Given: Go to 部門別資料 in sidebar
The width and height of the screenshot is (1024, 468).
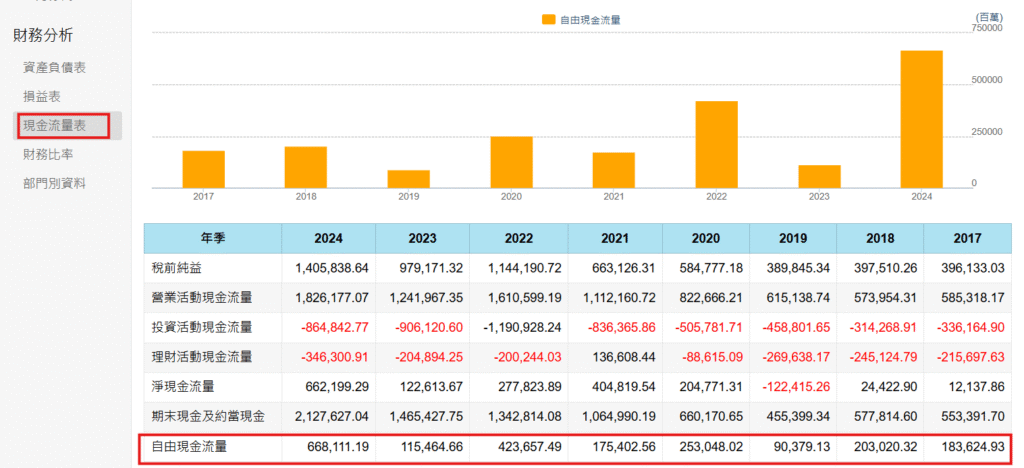Looking at the screenshot, I should tap(54, 183).
